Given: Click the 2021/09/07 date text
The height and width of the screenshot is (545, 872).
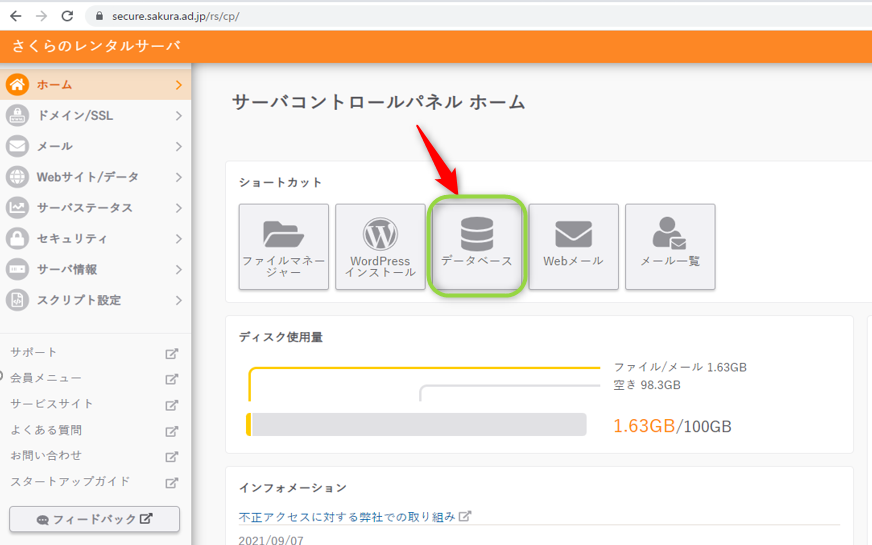Looking at the screenshot, I should (x=271, y=540).
